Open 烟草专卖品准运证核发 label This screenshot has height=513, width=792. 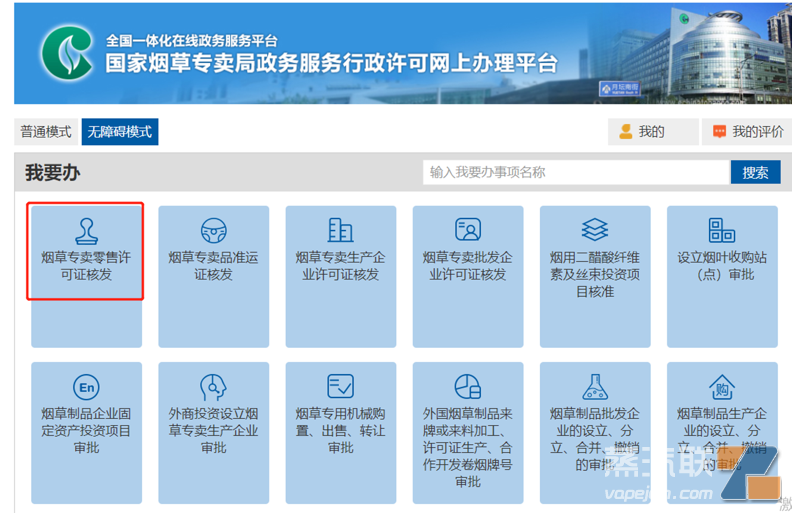(x=214, y=266)
